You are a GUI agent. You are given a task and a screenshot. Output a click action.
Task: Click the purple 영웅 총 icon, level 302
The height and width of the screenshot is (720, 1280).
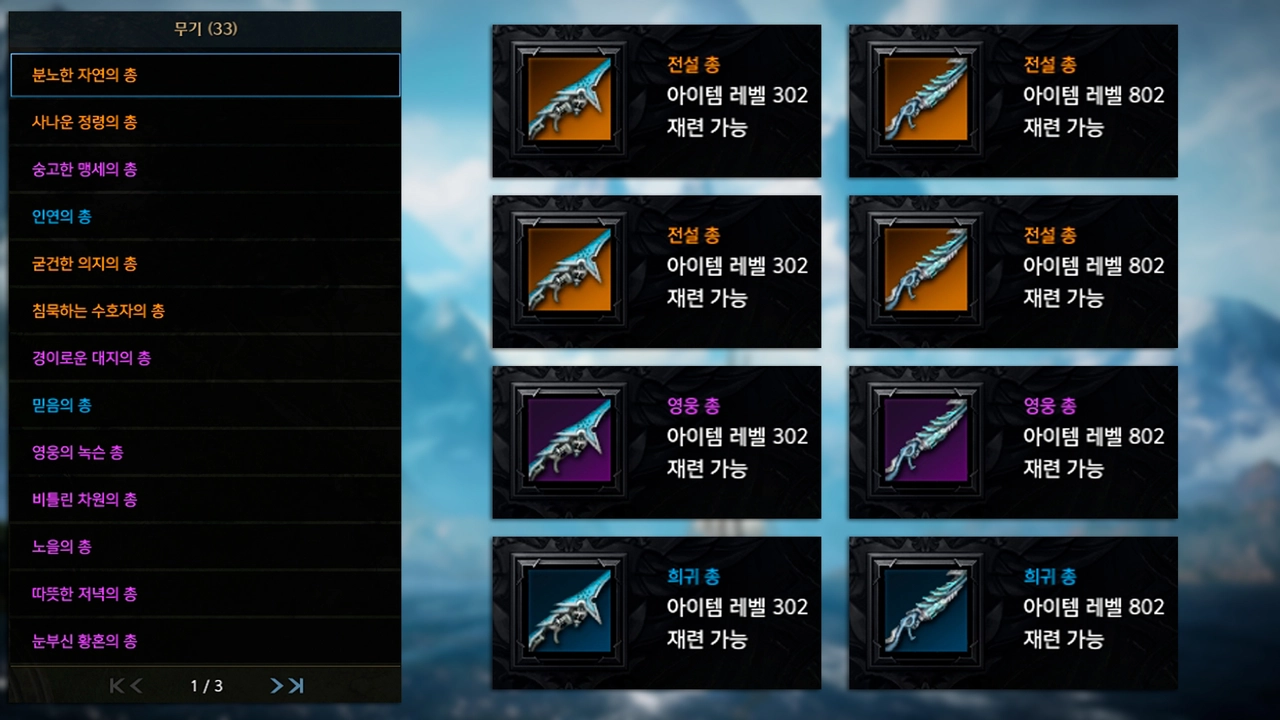point(569,441)
